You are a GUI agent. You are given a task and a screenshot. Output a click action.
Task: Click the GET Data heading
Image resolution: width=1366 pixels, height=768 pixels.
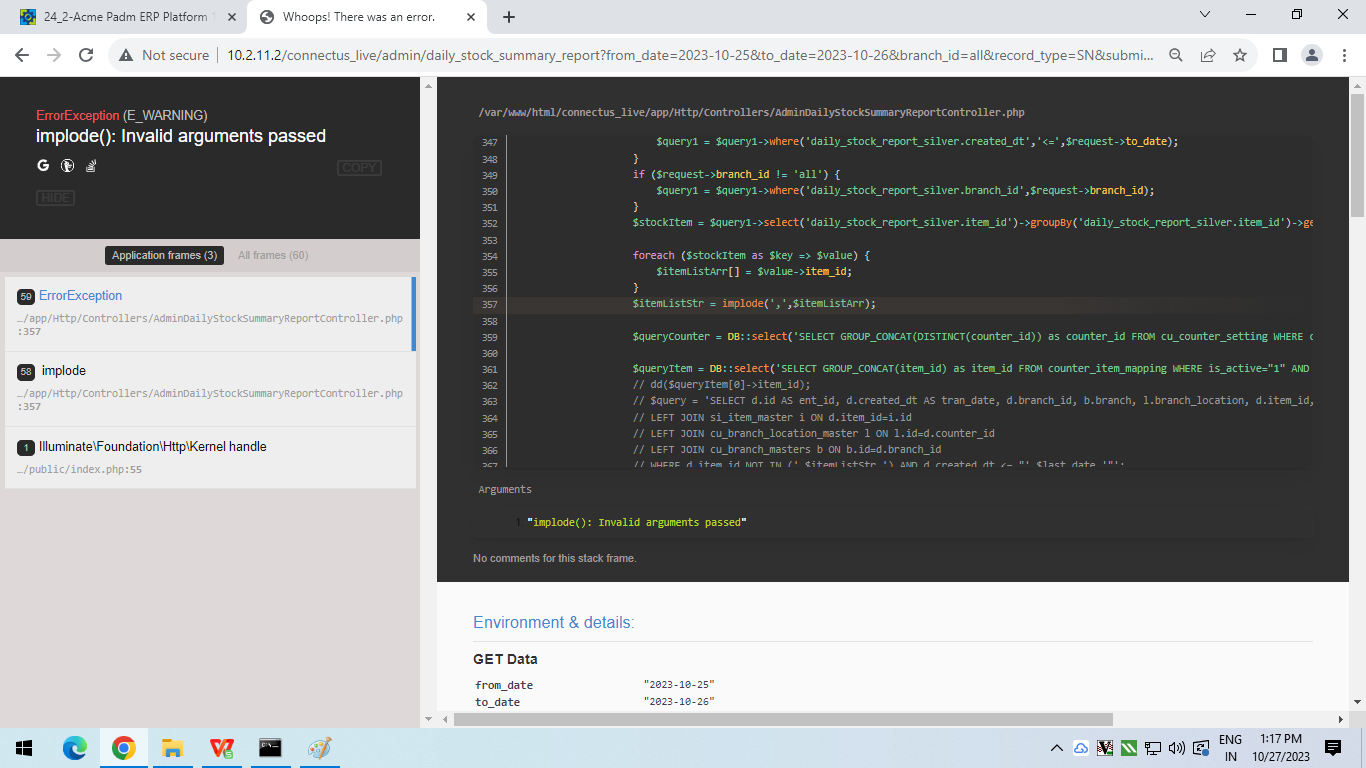click(x=505, y=660)
